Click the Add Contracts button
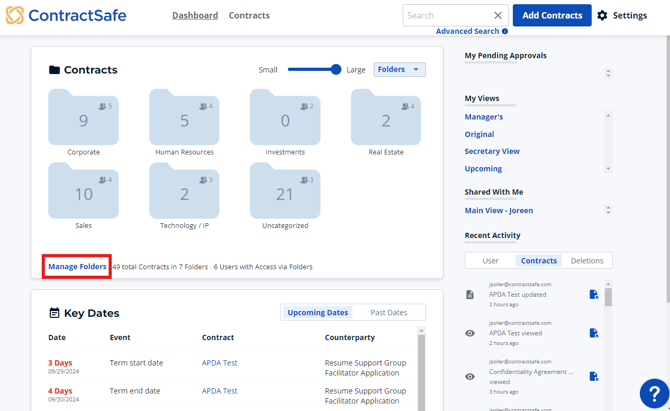The height and width of the screenshot is (411, 670). coord(552,16)
